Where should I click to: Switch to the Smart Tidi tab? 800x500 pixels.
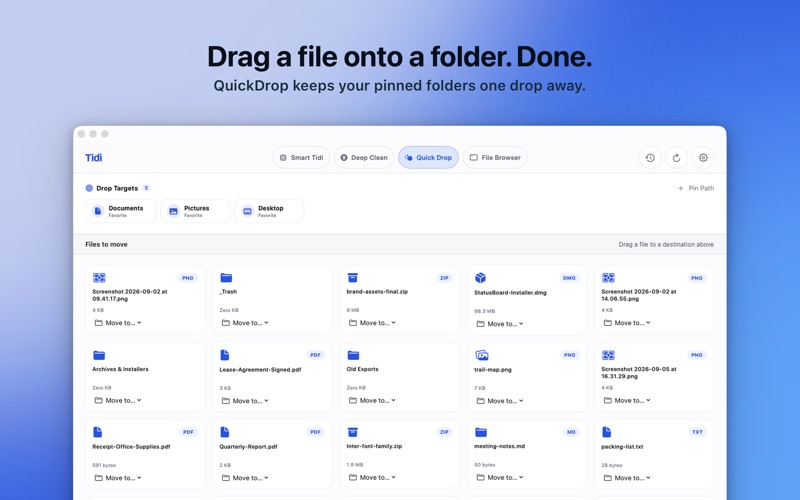pos(302,158)
